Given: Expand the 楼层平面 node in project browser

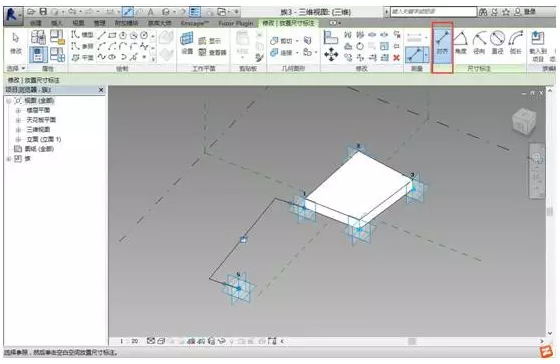Looking at the screenshot, I should (18, 110).
